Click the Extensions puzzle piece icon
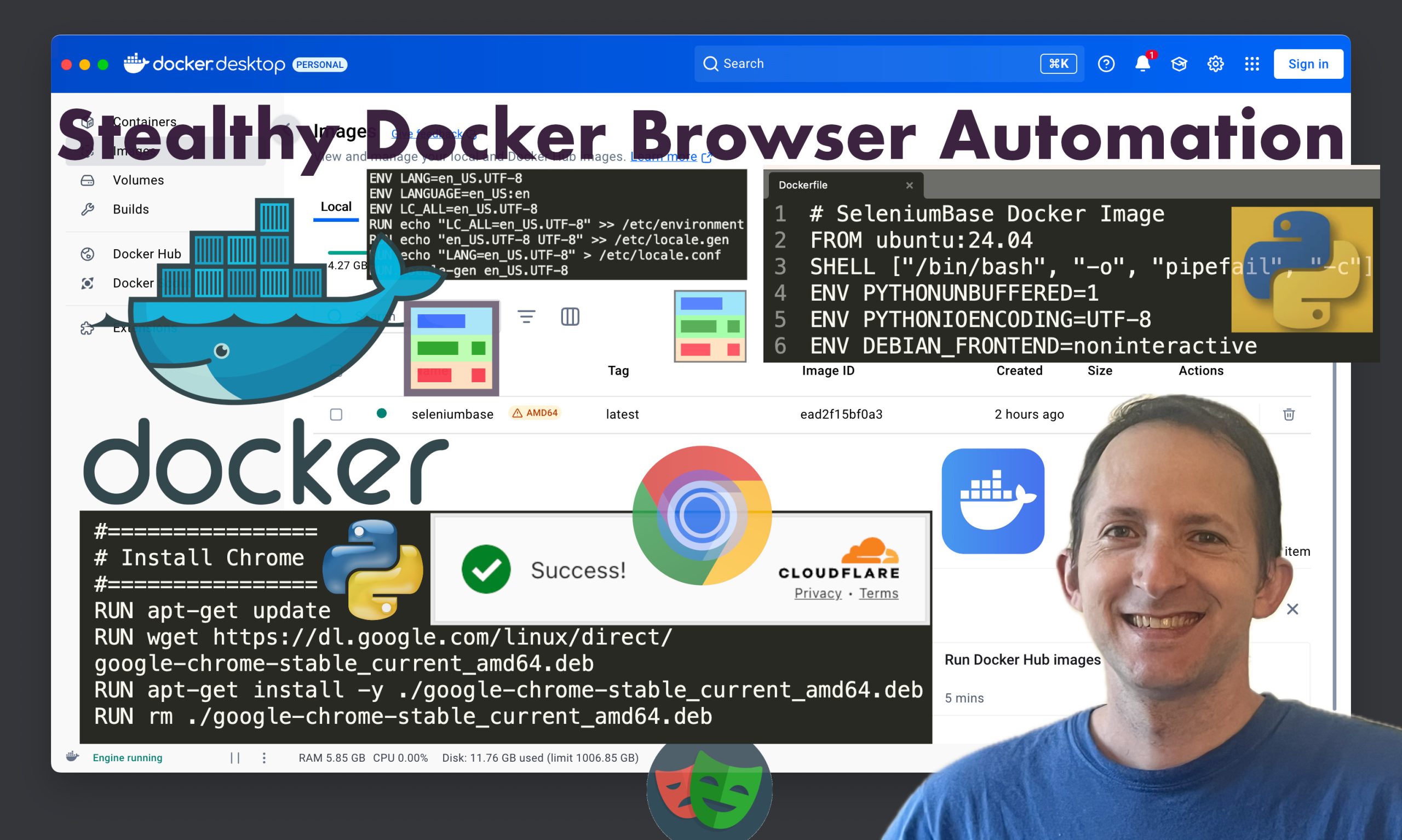1402x840 pixels. (x=87, y=329)
